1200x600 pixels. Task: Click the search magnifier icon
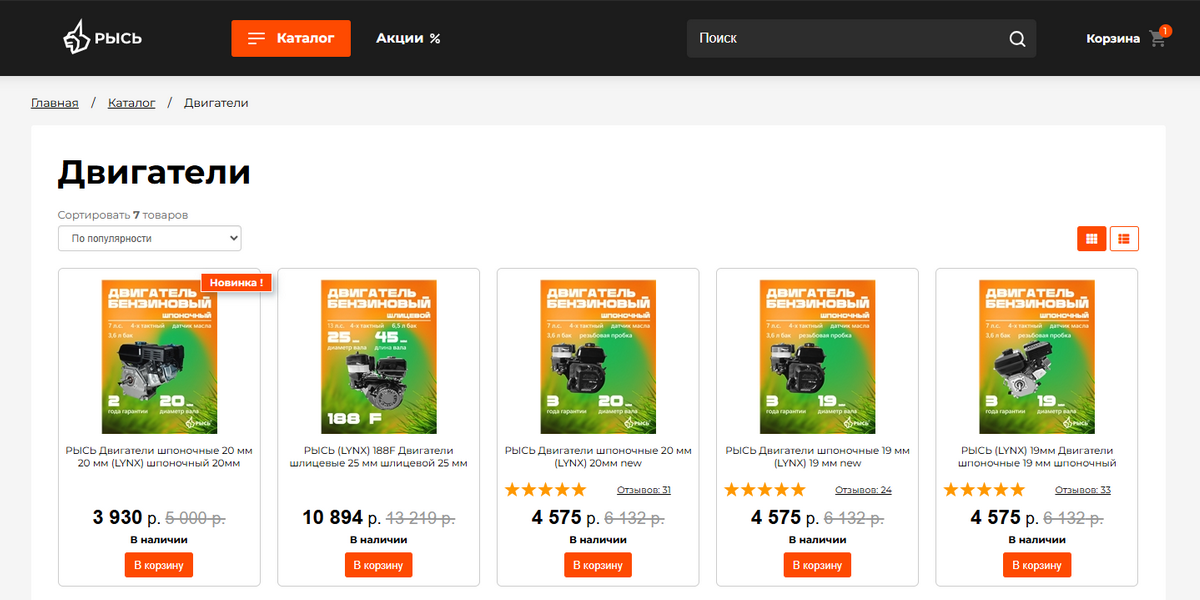1017,39
